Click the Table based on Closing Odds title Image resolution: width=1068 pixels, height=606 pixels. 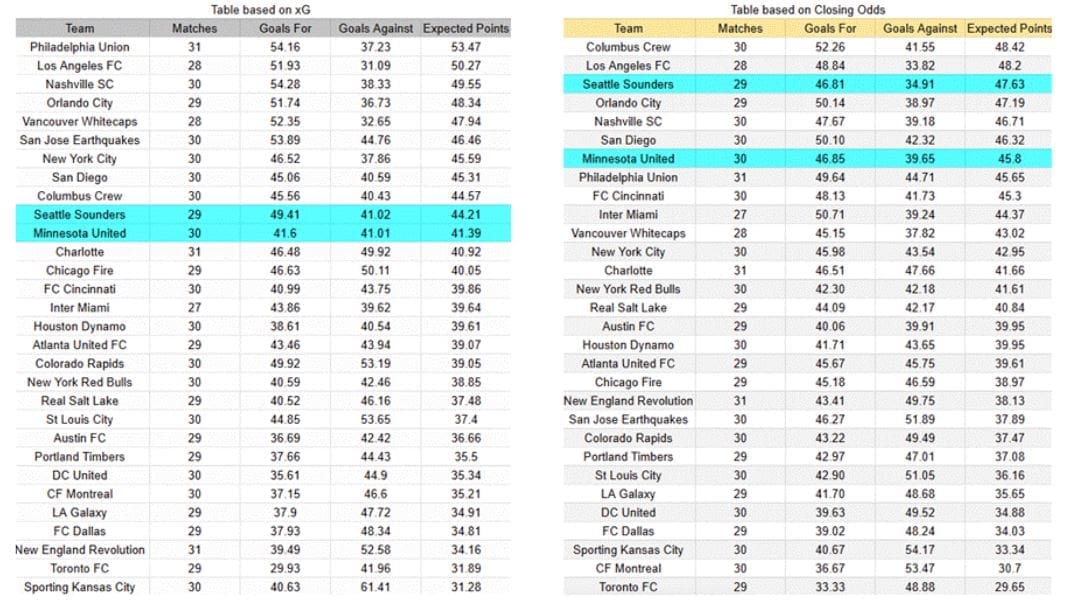click(x=808, y=10)
